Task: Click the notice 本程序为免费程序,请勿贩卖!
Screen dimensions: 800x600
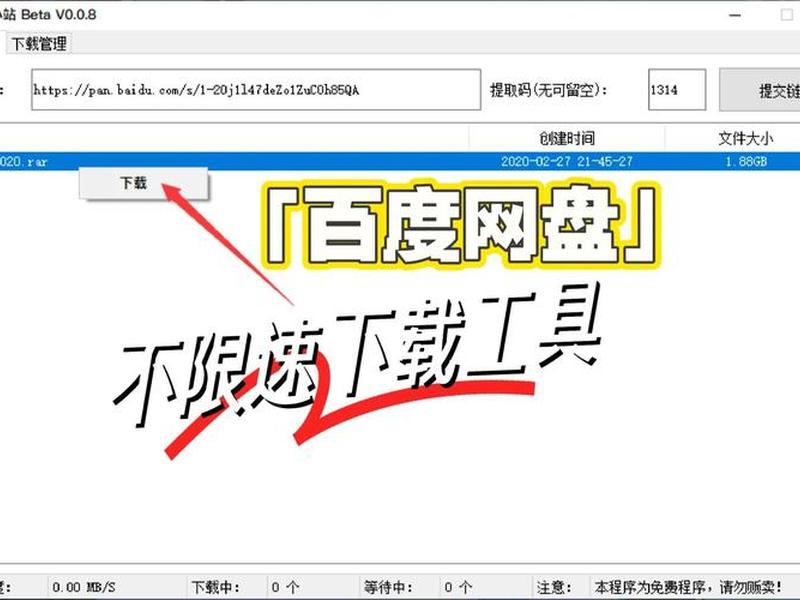Action: coord(689,587)
